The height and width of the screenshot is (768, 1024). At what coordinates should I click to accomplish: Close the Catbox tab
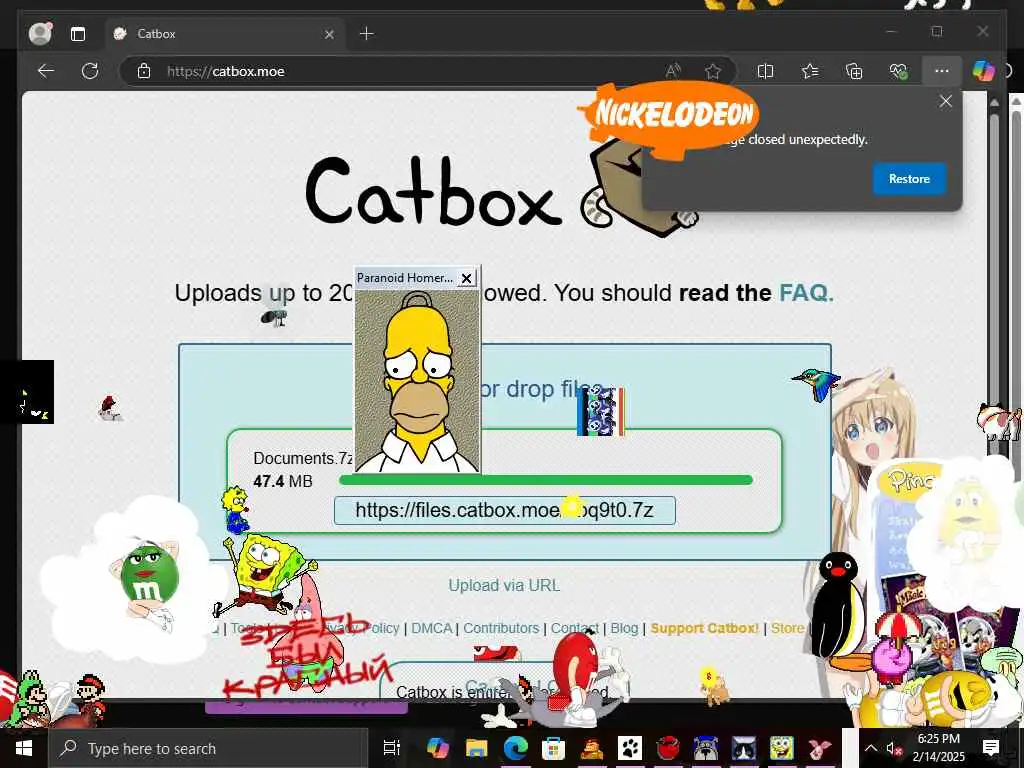[329, 34]
